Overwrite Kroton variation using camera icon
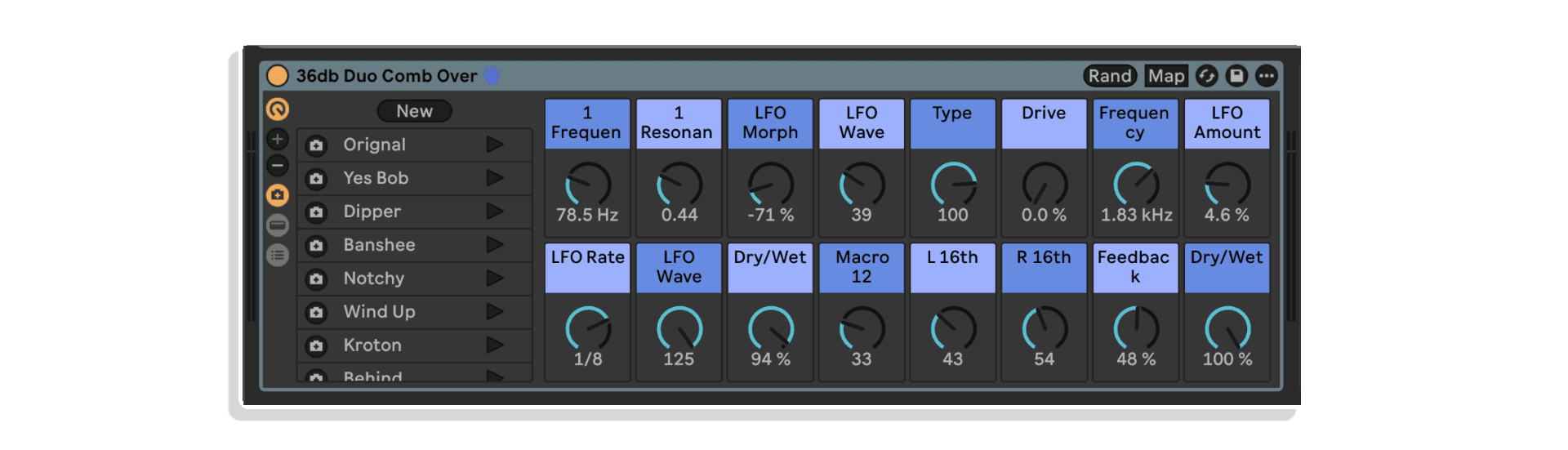1568x450 pixels. pyautogui.click(x=316, y=346)
